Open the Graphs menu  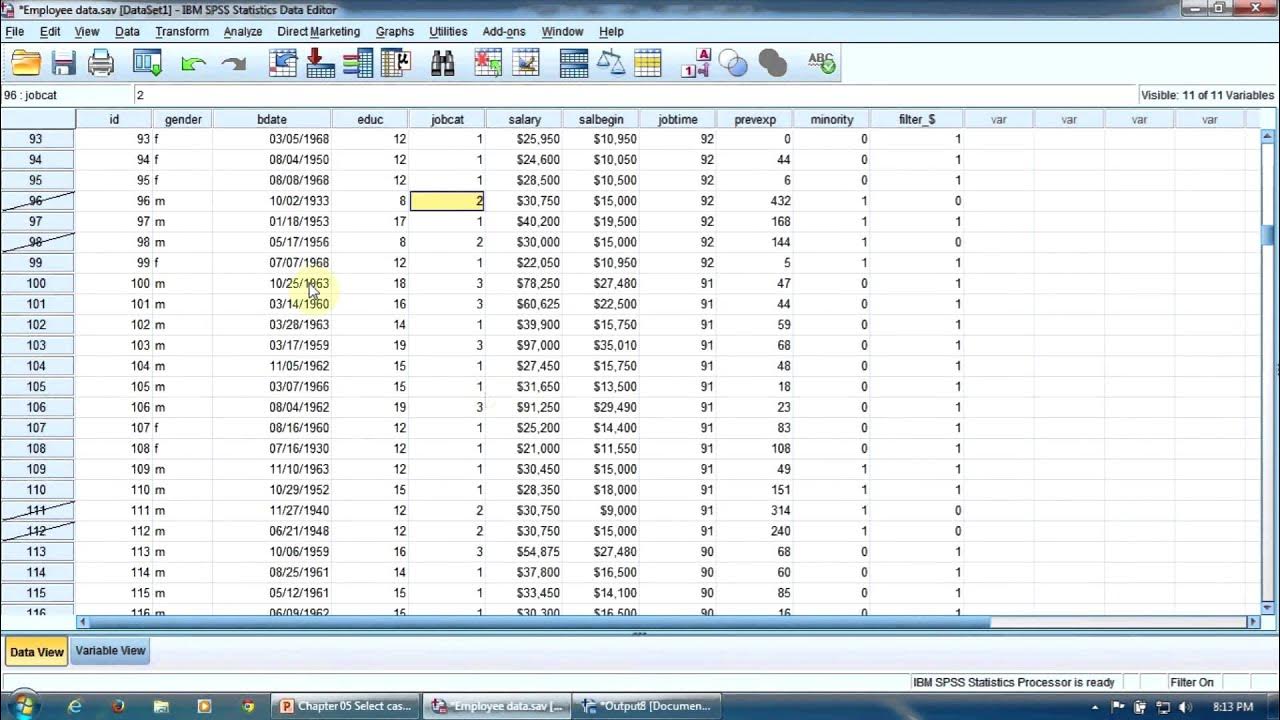(395, 32)
